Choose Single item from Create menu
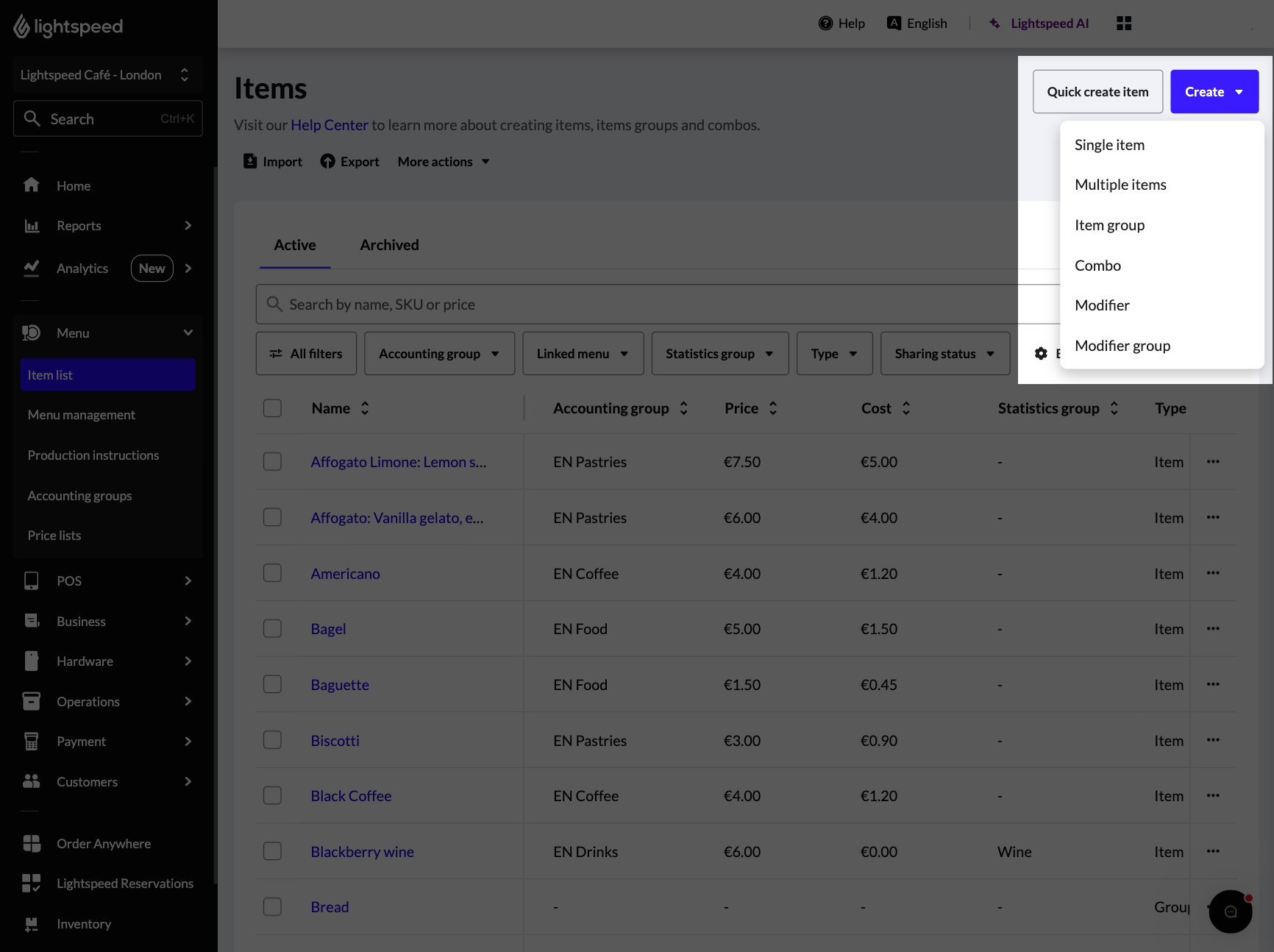1274x952 pixels. point(1161,145)
